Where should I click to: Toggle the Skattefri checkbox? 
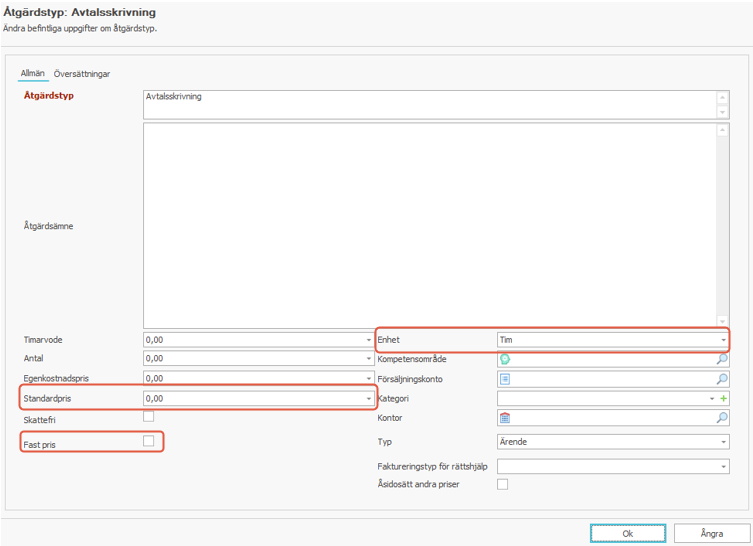pos(149,417)
